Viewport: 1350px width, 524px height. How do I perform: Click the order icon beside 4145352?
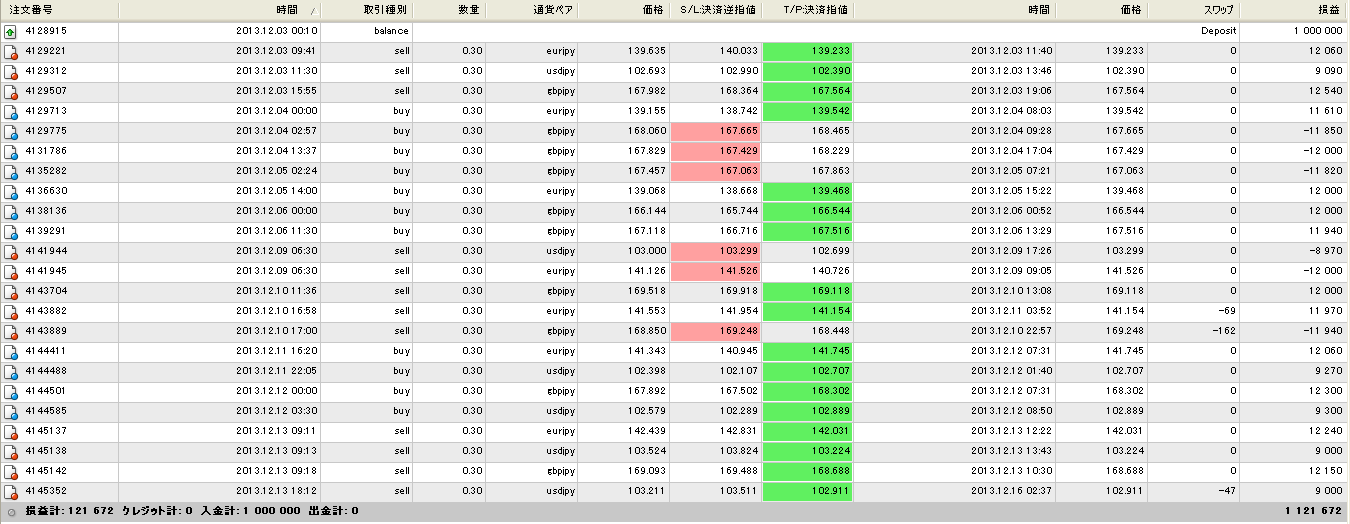(x=11, y=491)
